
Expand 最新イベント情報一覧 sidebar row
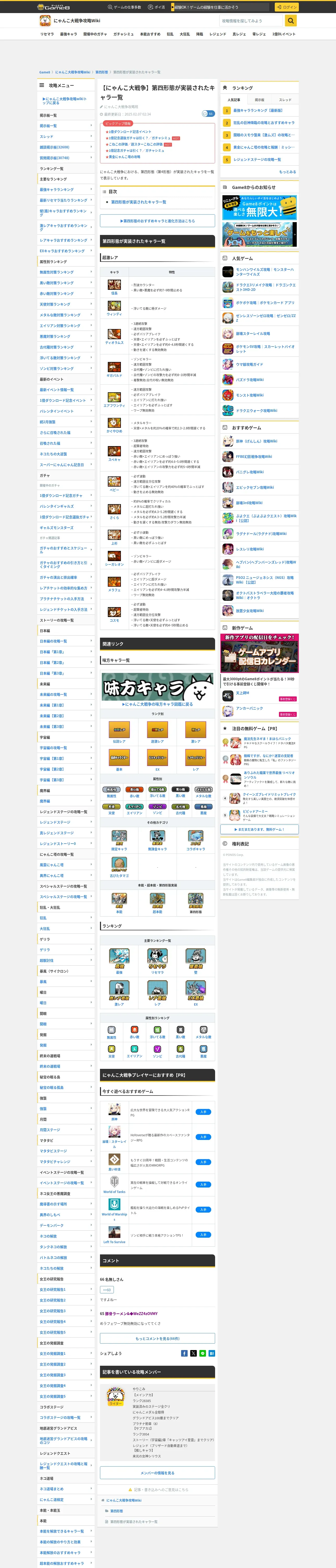[x=66, y=390]
